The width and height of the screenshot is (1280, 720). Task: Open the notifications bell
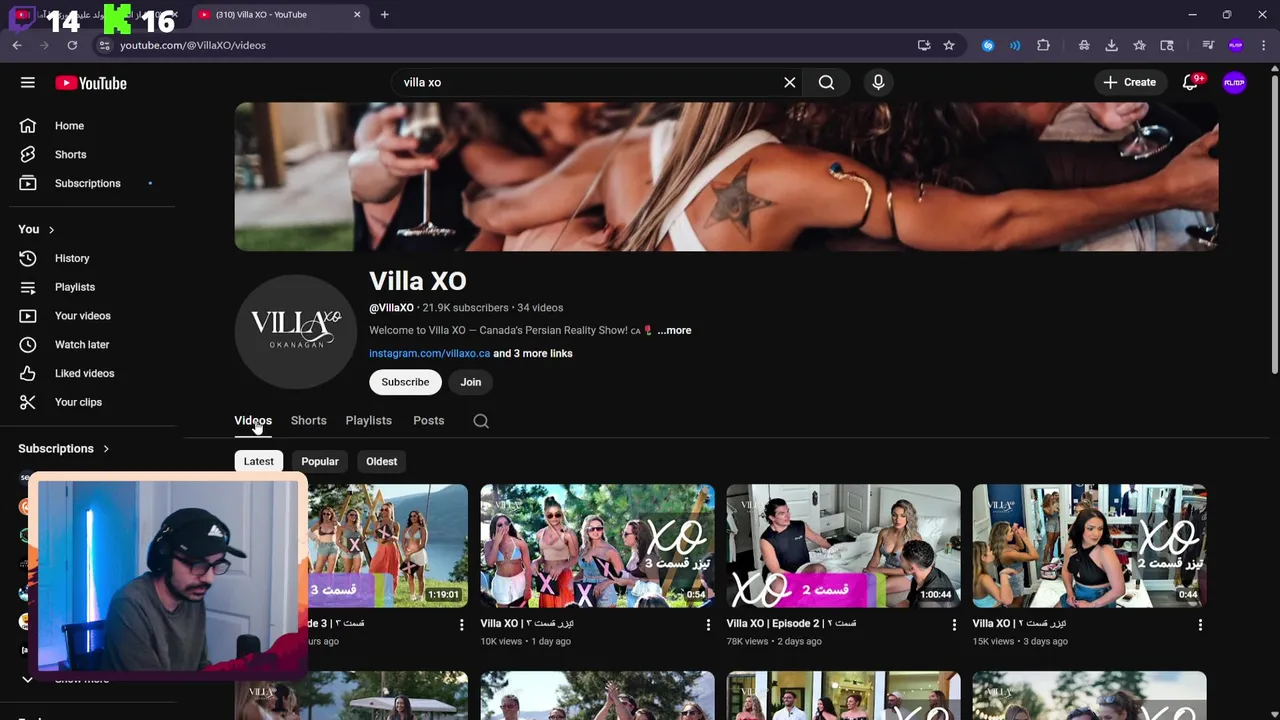coord(1190,83)
